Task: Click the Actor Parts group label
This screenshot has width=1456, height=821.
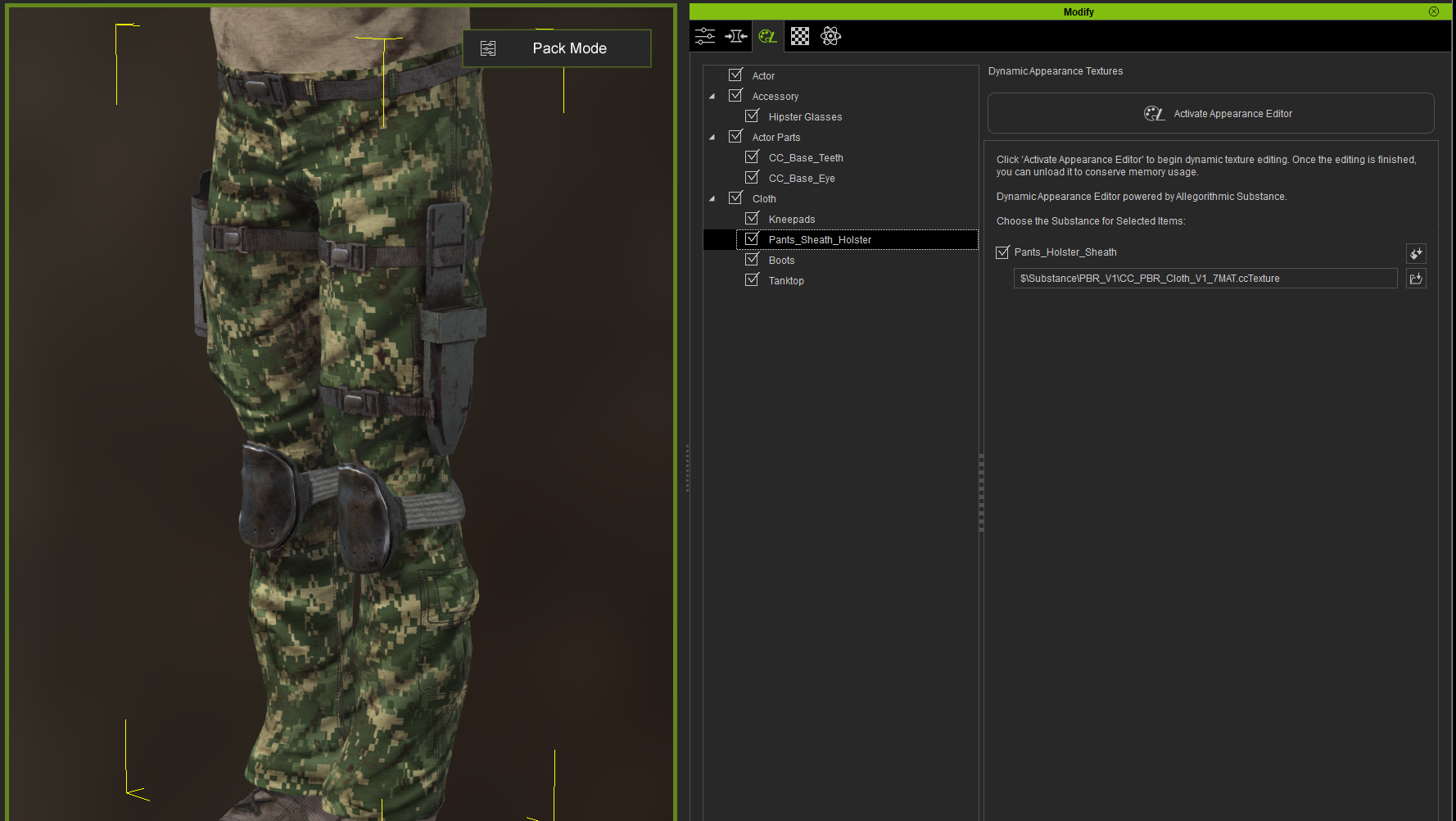Action: tap(776, 138)
